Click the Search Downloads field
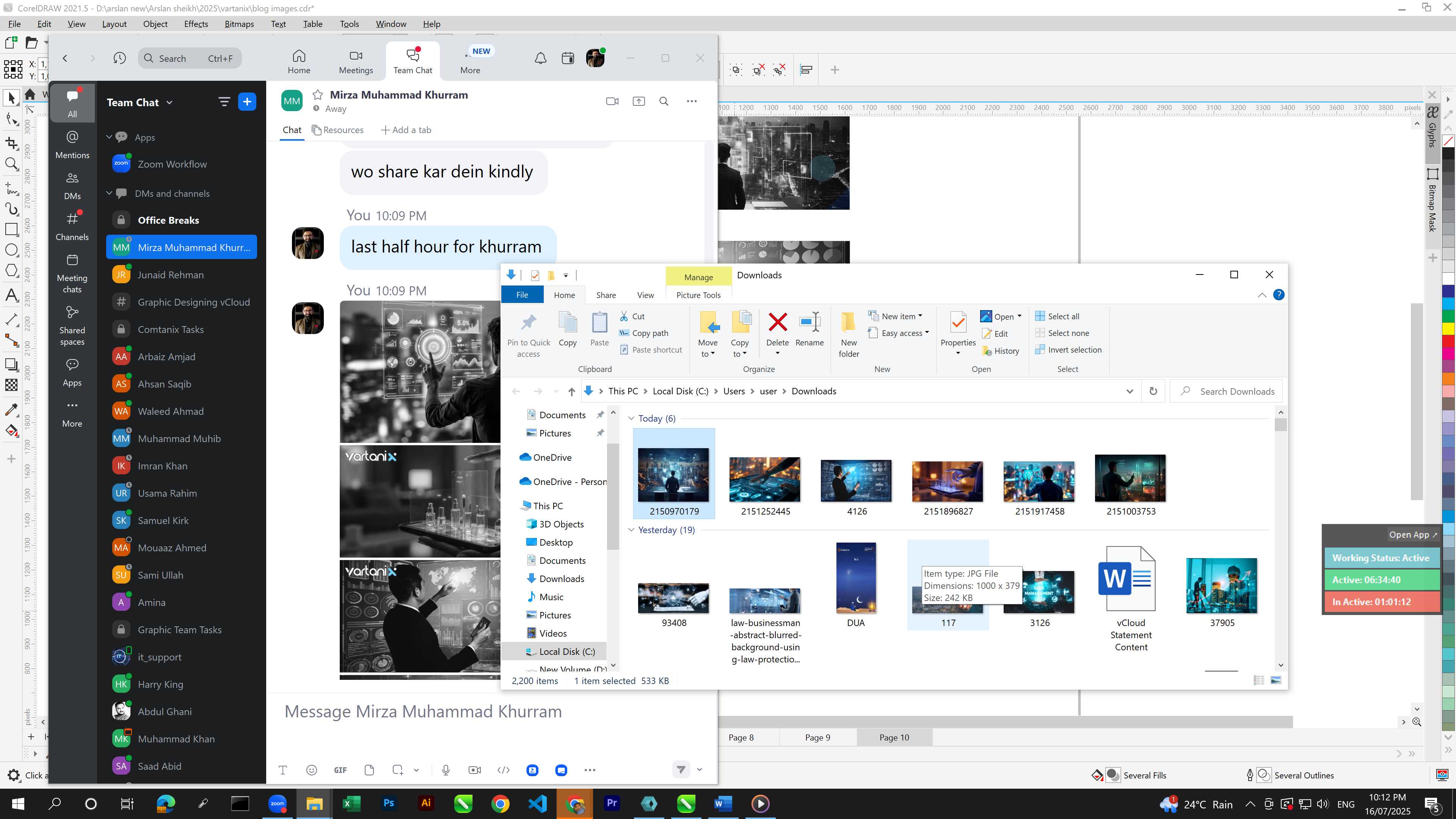Screen dimensions: 1456x819 (x=1227, y=391)
